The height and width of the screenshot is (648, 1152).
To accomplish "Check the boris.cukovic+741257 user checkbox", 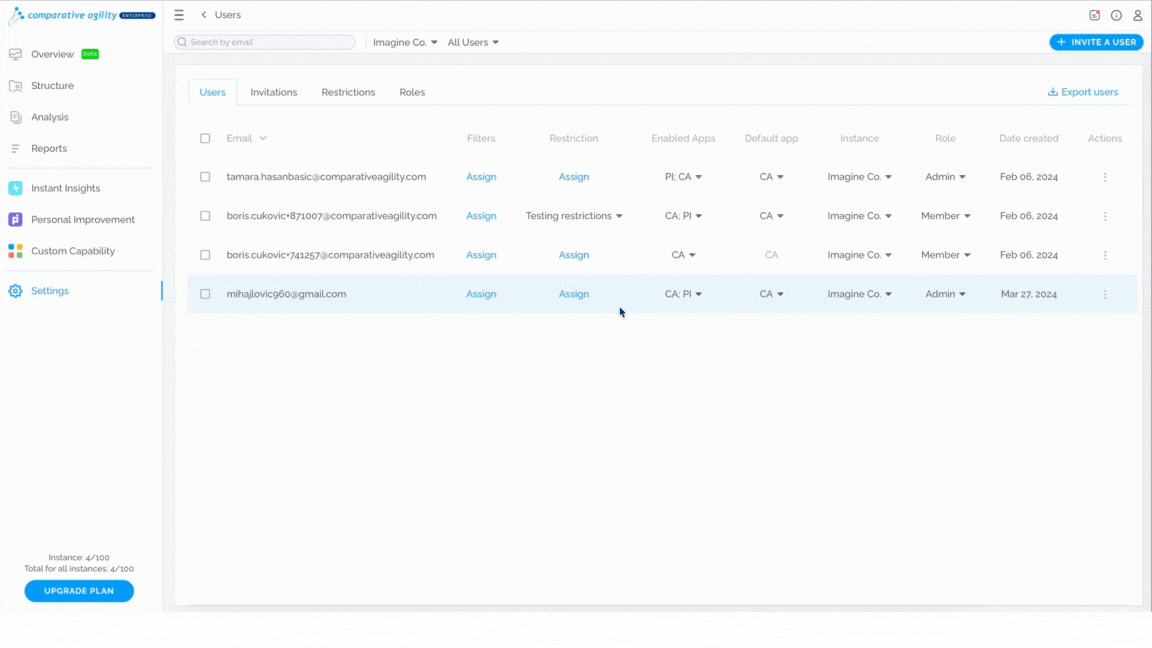I will pos(205,255).
